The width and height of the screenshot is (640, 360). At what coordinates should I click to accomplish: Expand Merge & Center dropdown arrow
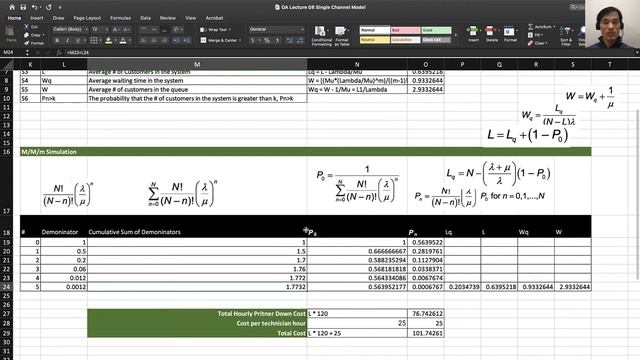click(240, 40)
